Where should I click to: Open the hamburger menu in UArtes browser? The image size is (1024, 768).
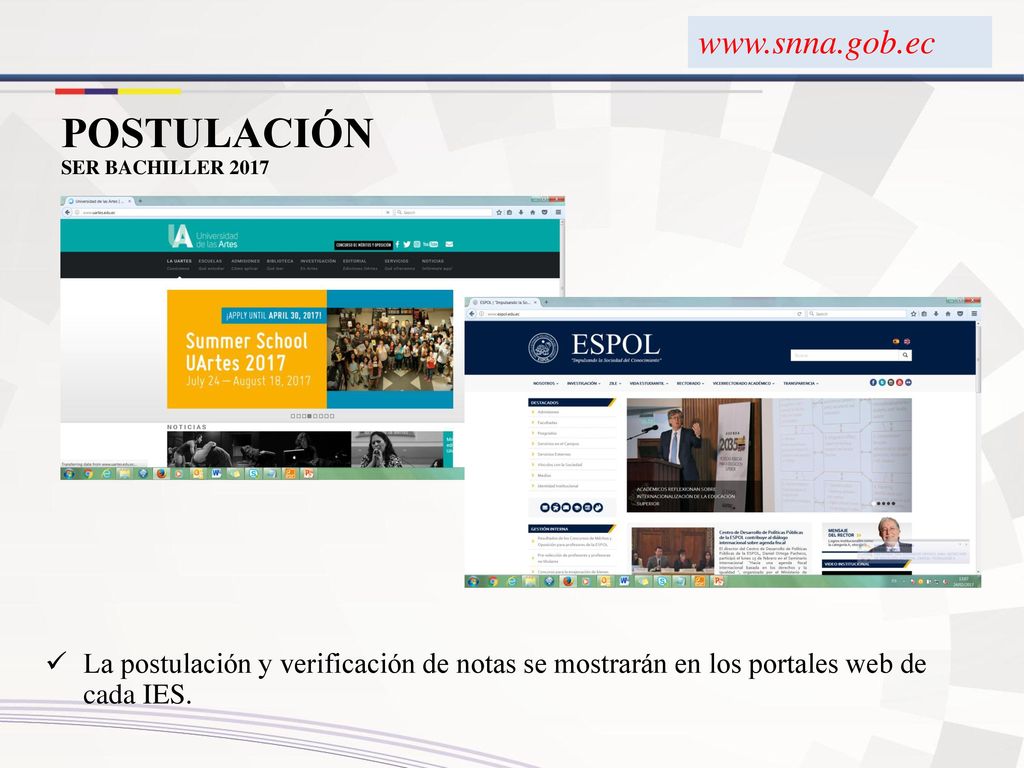(558, 212)
